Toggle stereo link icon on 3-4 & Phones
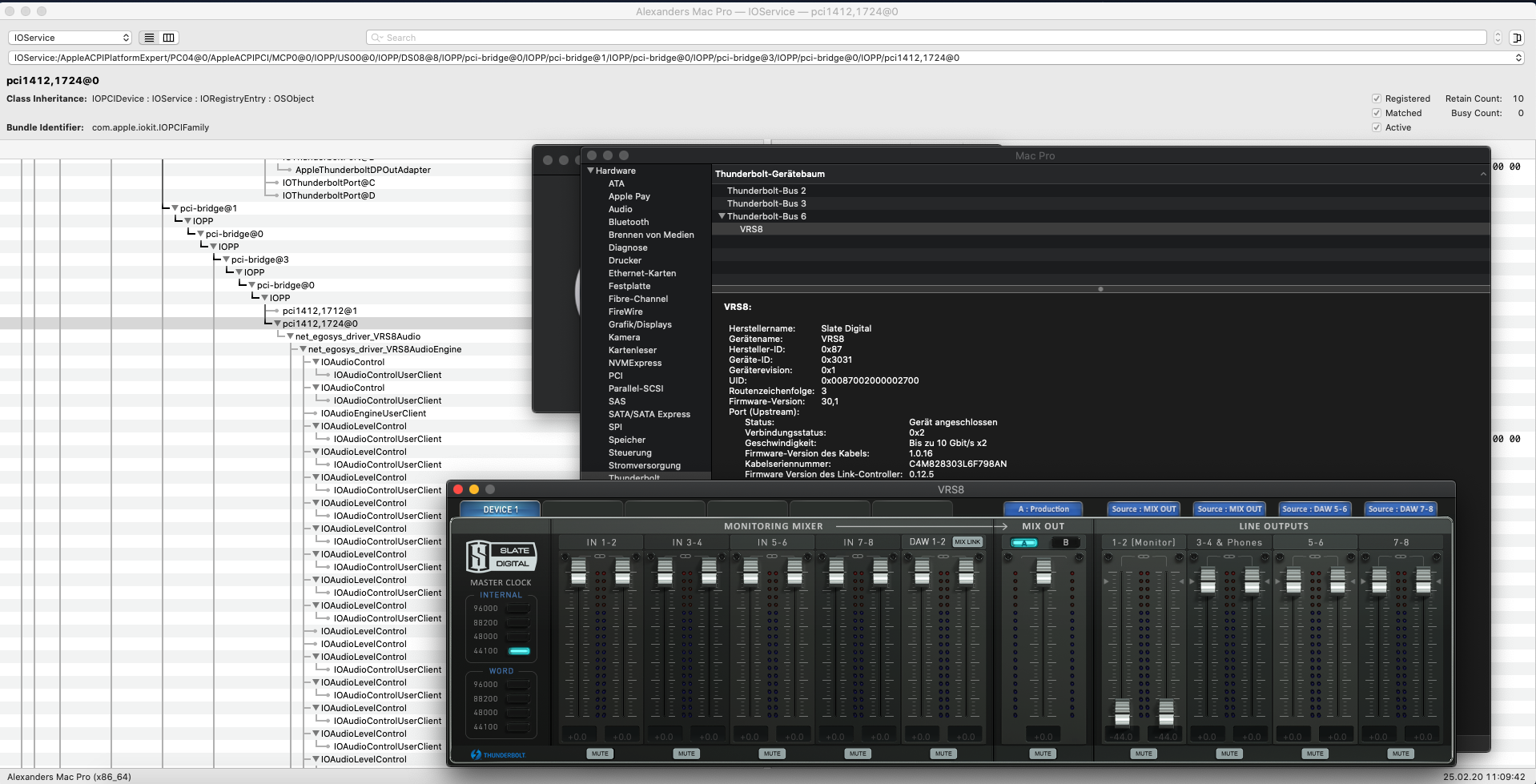The image size is (1536, 784). coord(1229,557)
